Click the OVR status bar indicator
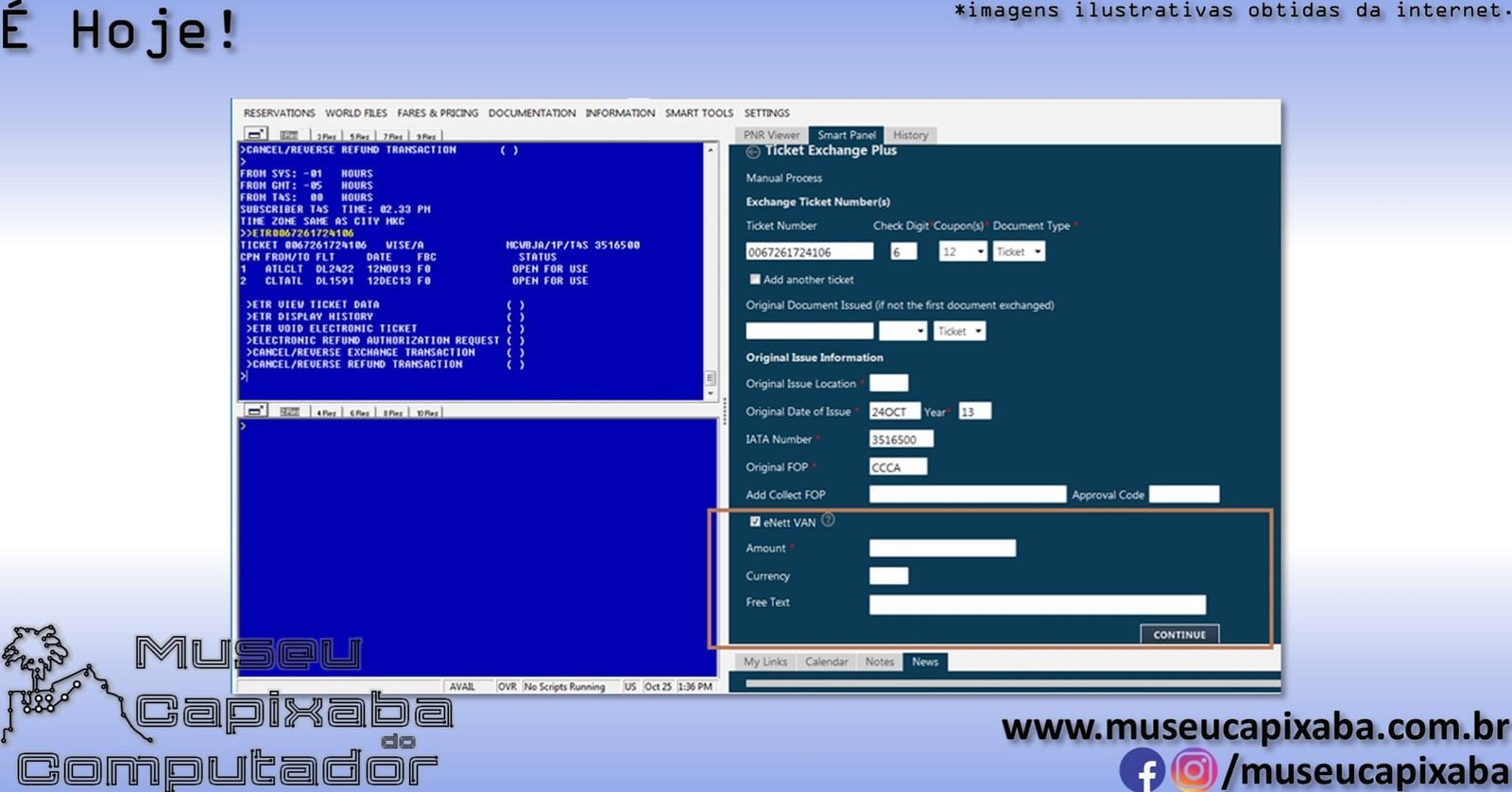The height and width of the screenshot is (792, 1512). coord(507,687)
